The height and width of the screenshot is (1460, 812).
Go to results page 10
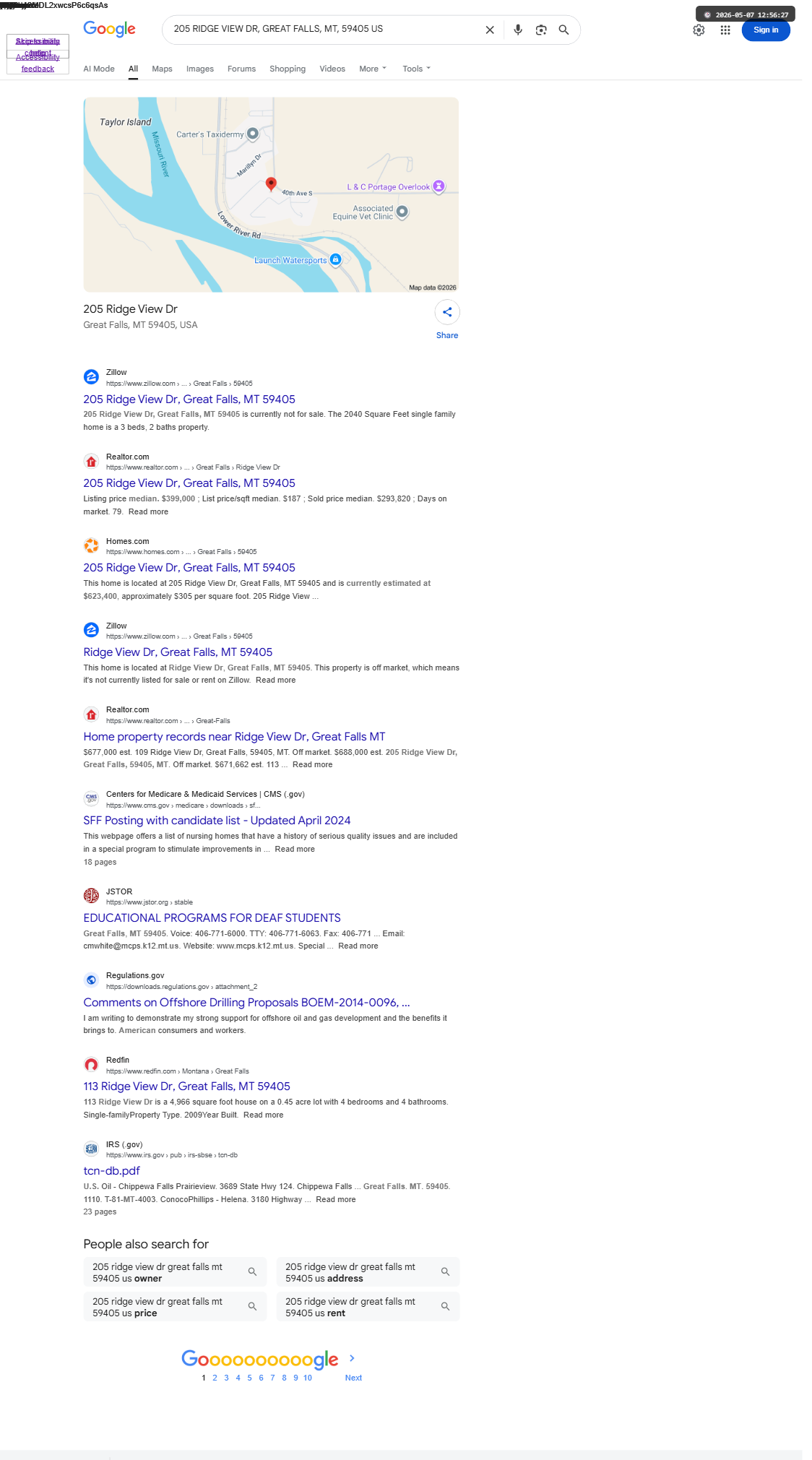pos(308,1378)
